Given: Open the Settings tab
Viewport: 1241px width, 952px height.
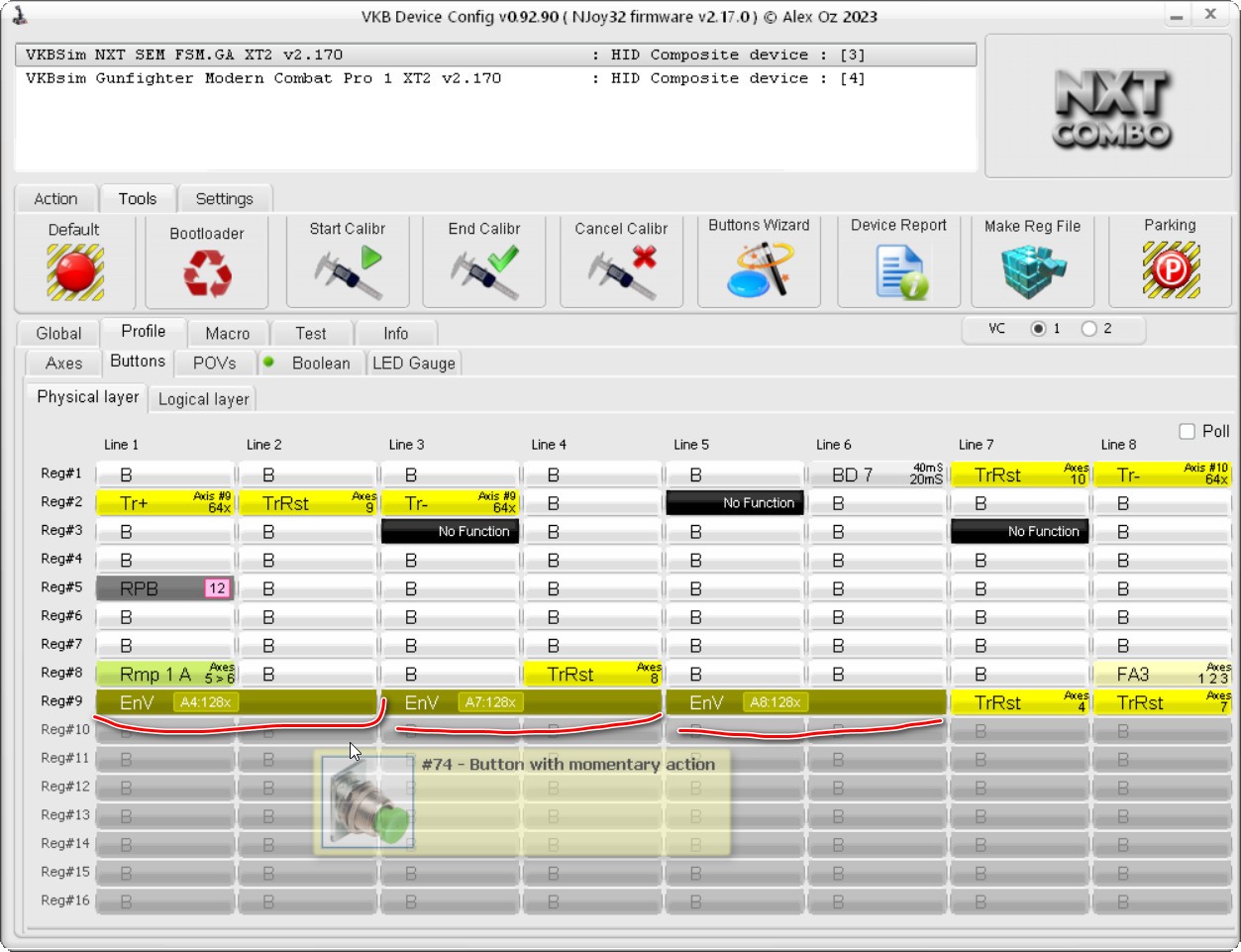Looking at the screenshot, I should click(225, 199).
